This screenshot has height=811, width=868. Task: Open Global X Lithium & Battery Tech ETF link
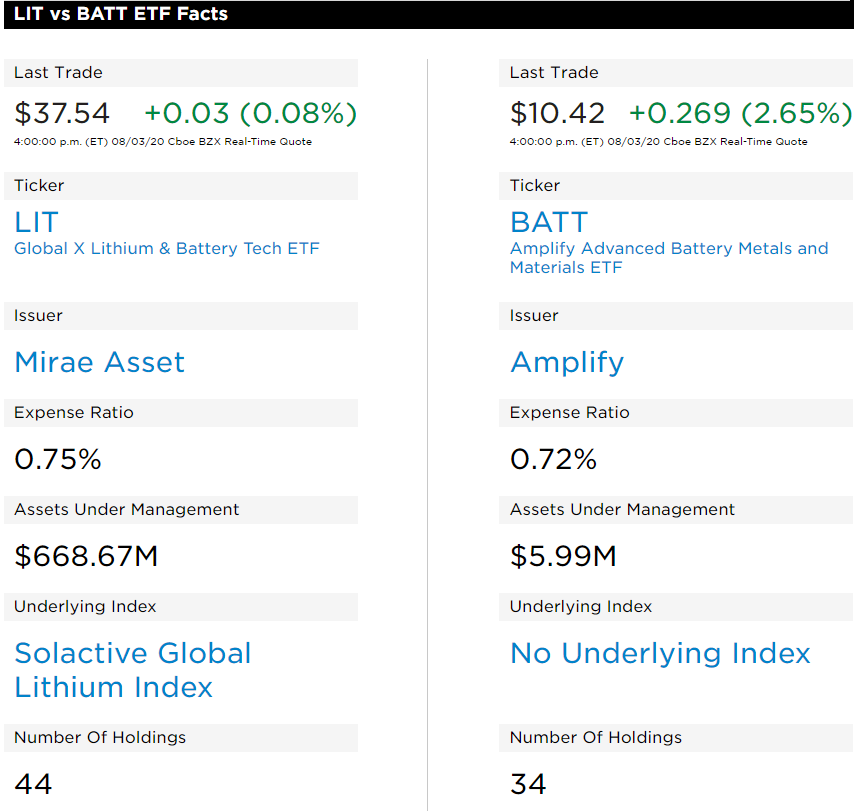pos(167,249)
